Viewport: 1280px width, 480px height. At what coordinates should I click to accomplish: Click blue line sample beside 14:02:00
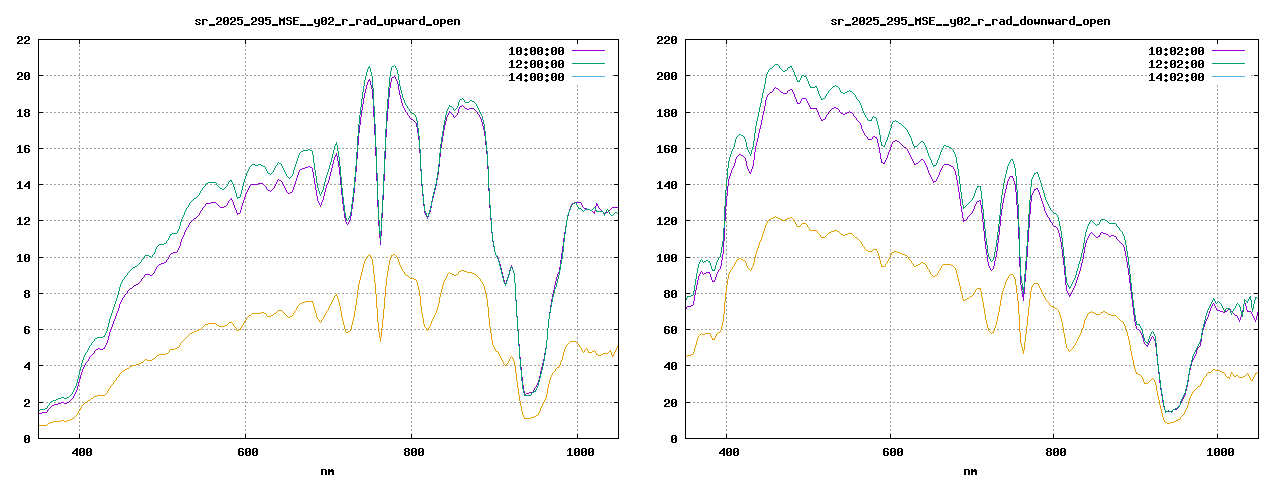tap(1229, 77)
